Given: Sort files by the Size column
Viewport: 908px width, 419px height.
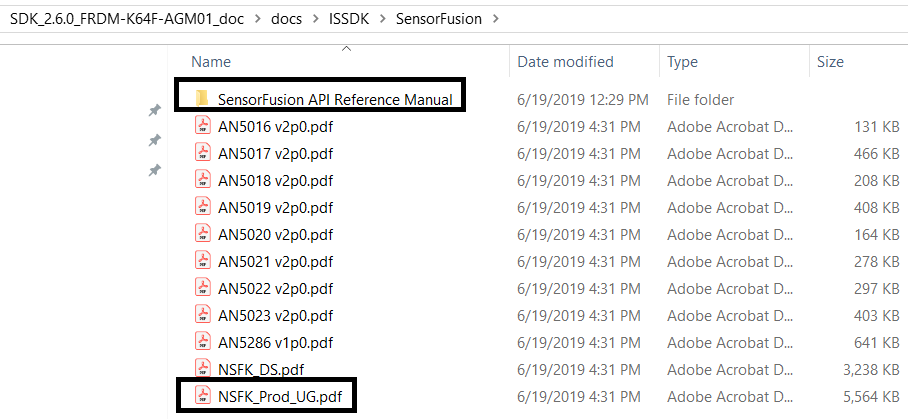Looking at the screenshot, I should click(x=830, y=62).
